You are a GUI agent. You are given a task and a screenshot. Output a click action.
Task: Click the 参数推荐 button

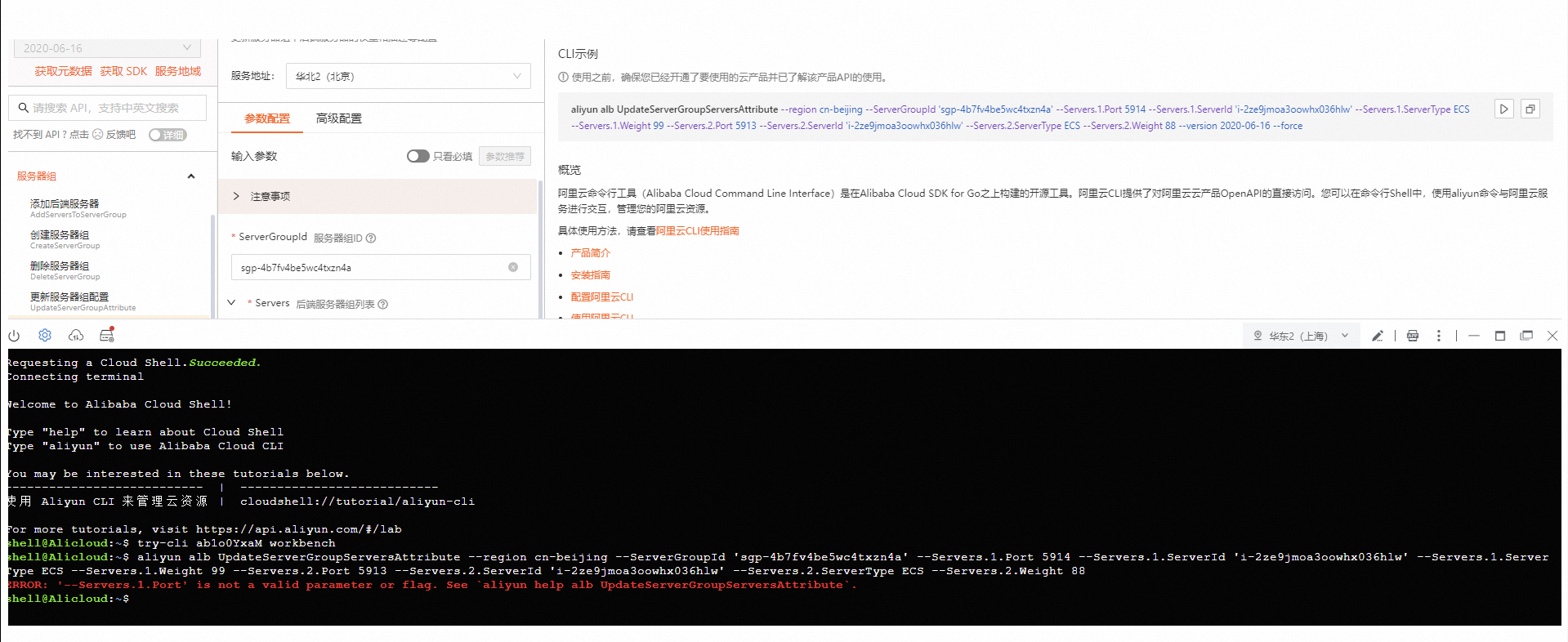point(505,156)
